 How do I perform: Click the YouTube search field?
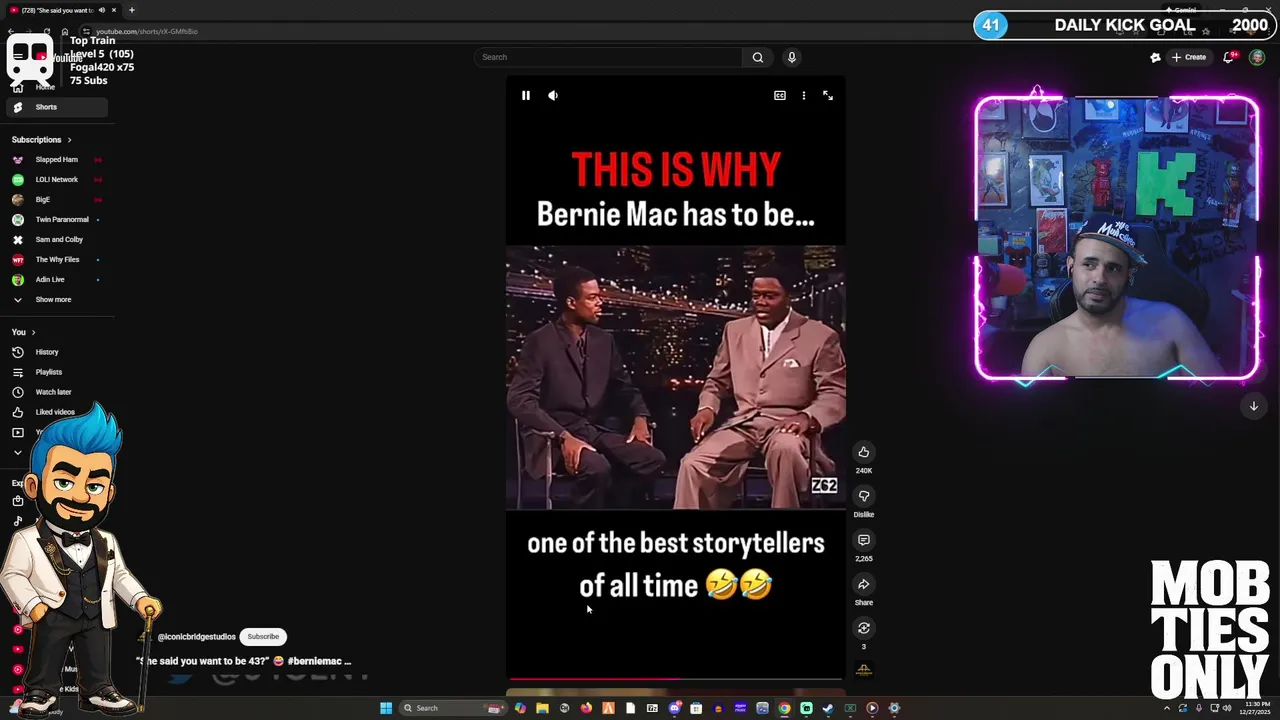click(608, 57)
